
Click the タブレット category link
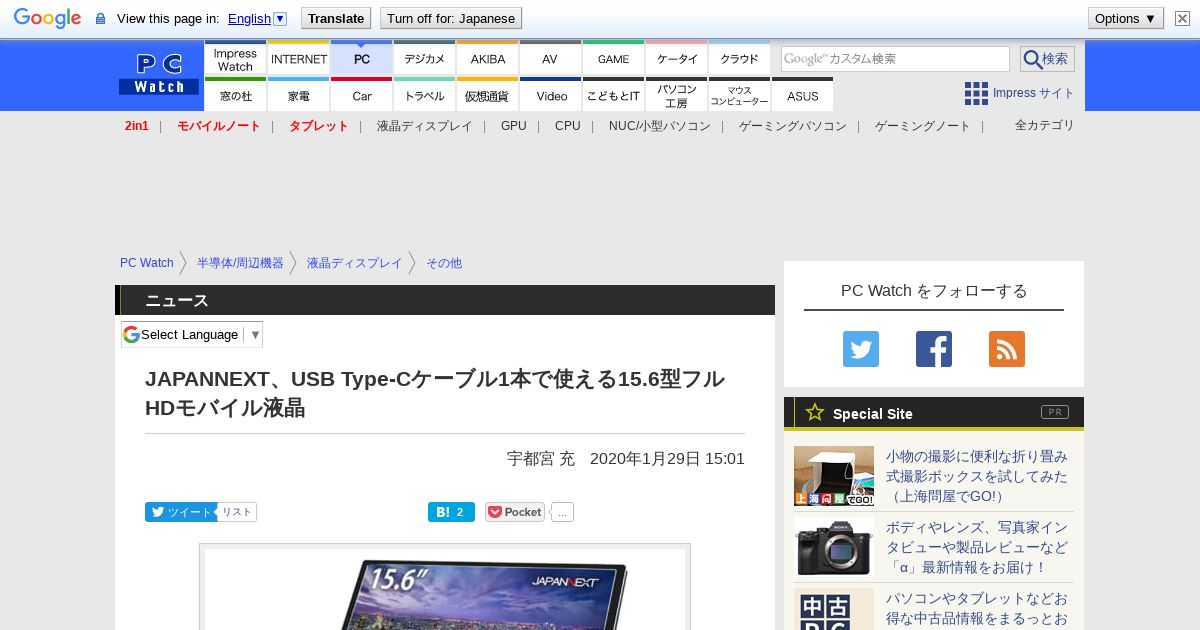point(319,126)
